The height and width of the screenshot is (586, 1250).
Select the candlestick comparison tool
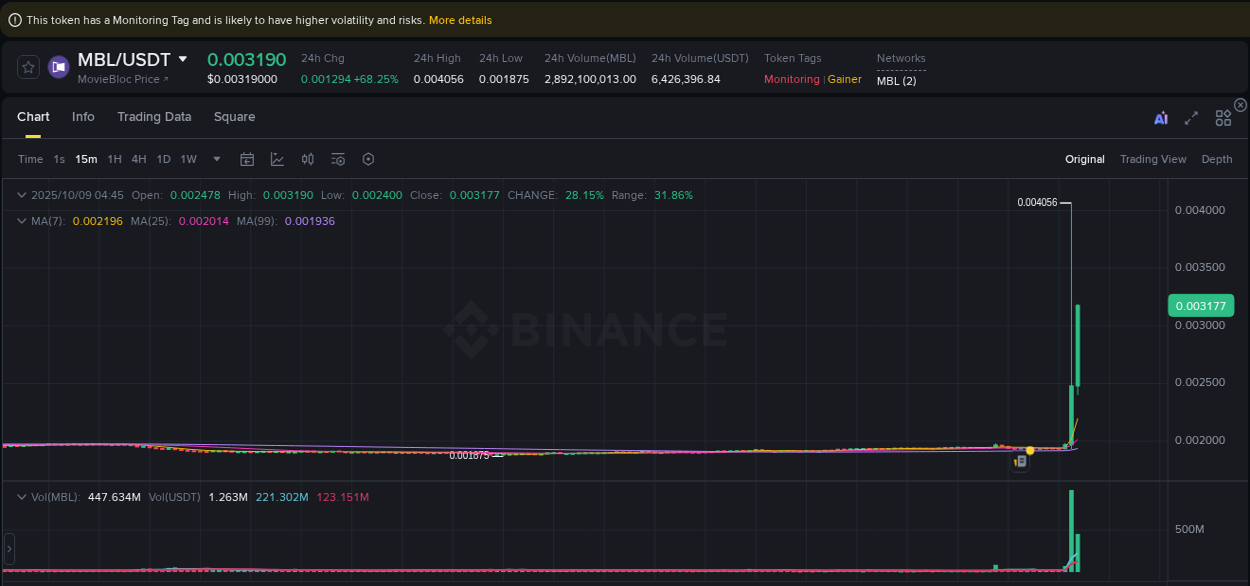(307, 159)
